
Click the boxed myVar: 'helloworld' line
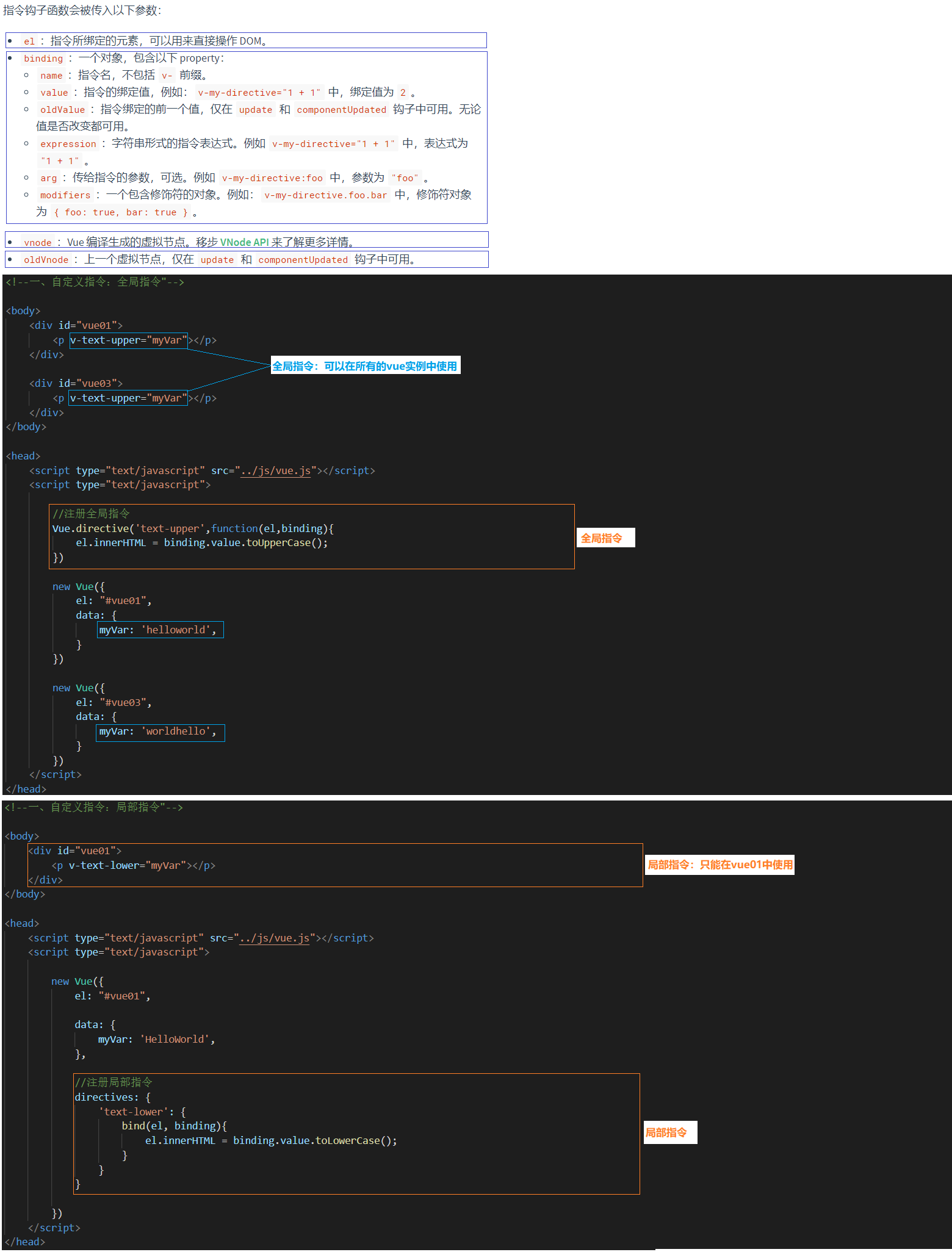[x=160, y=630]
